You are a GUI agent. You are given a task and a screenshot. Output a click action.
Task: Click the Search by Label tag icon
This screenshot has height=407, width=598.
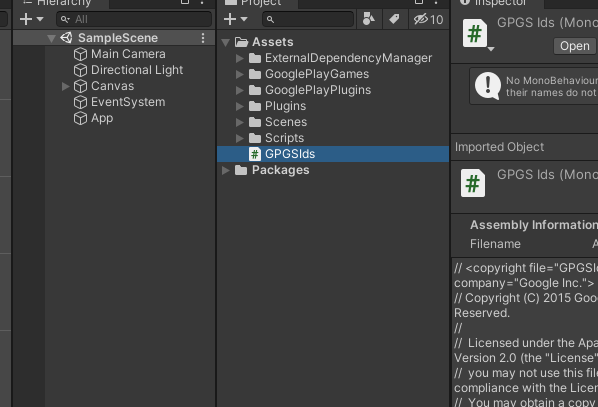pos(394,19)
